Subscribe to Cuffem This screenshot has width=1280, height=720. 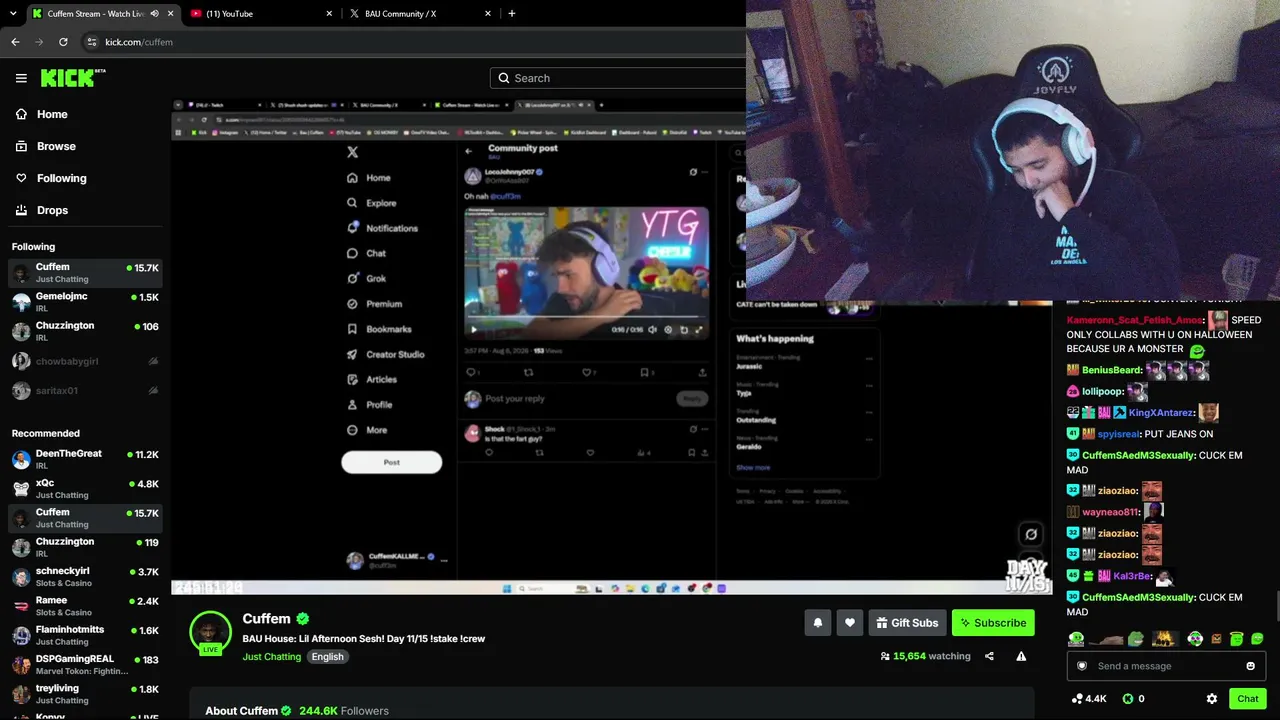[x=993, y=623]
